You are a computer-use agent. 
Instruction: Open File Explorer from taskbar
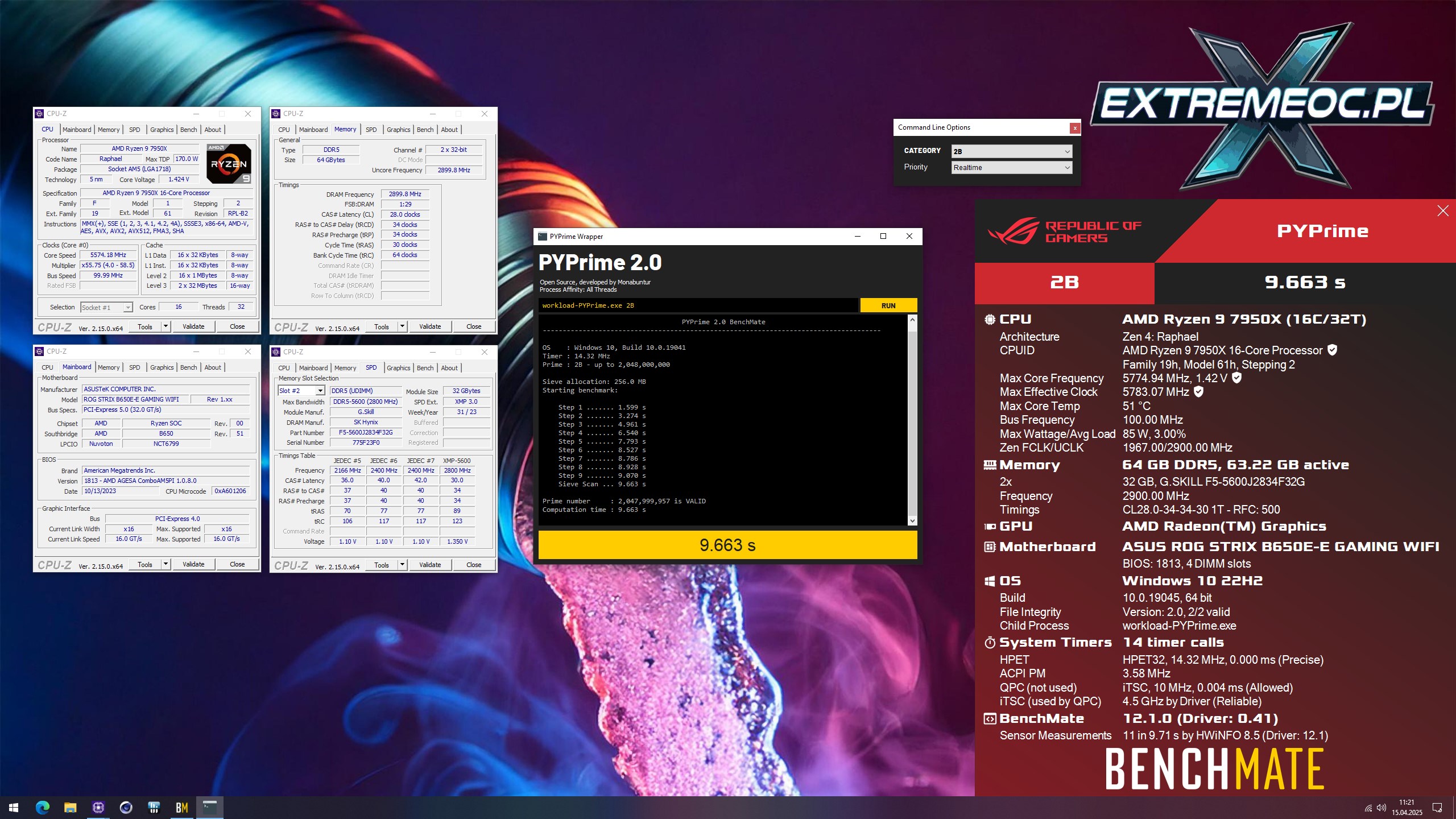click(x=70, y=807)
